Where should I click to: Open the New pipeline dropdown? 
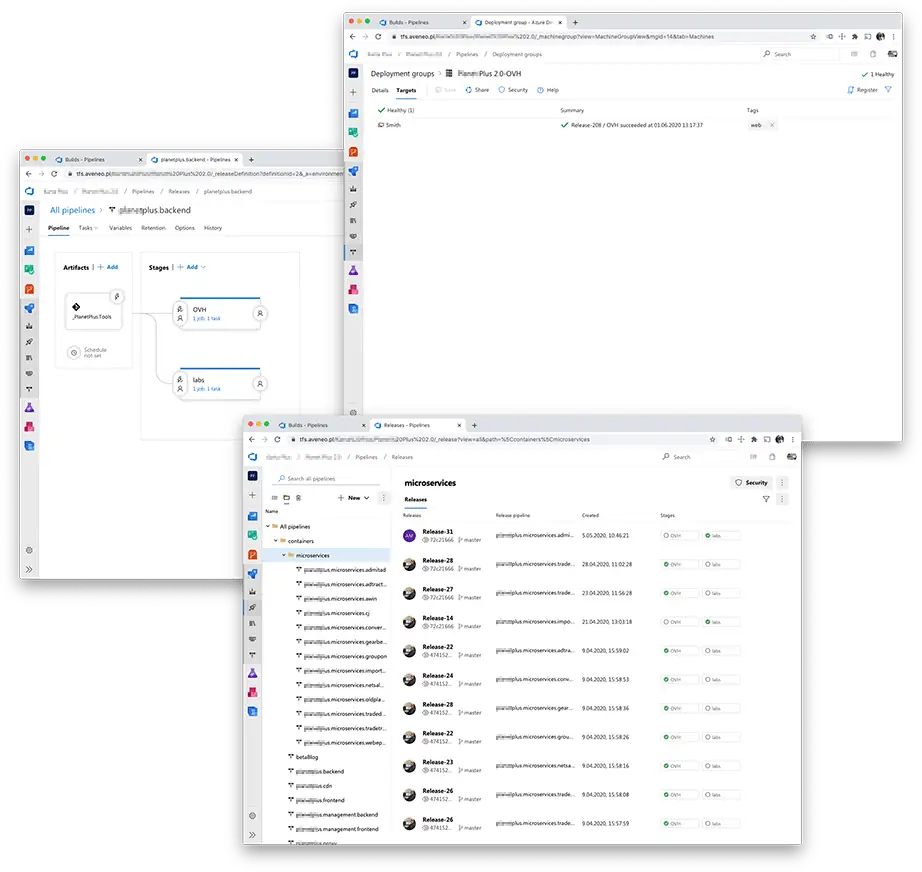354,497
